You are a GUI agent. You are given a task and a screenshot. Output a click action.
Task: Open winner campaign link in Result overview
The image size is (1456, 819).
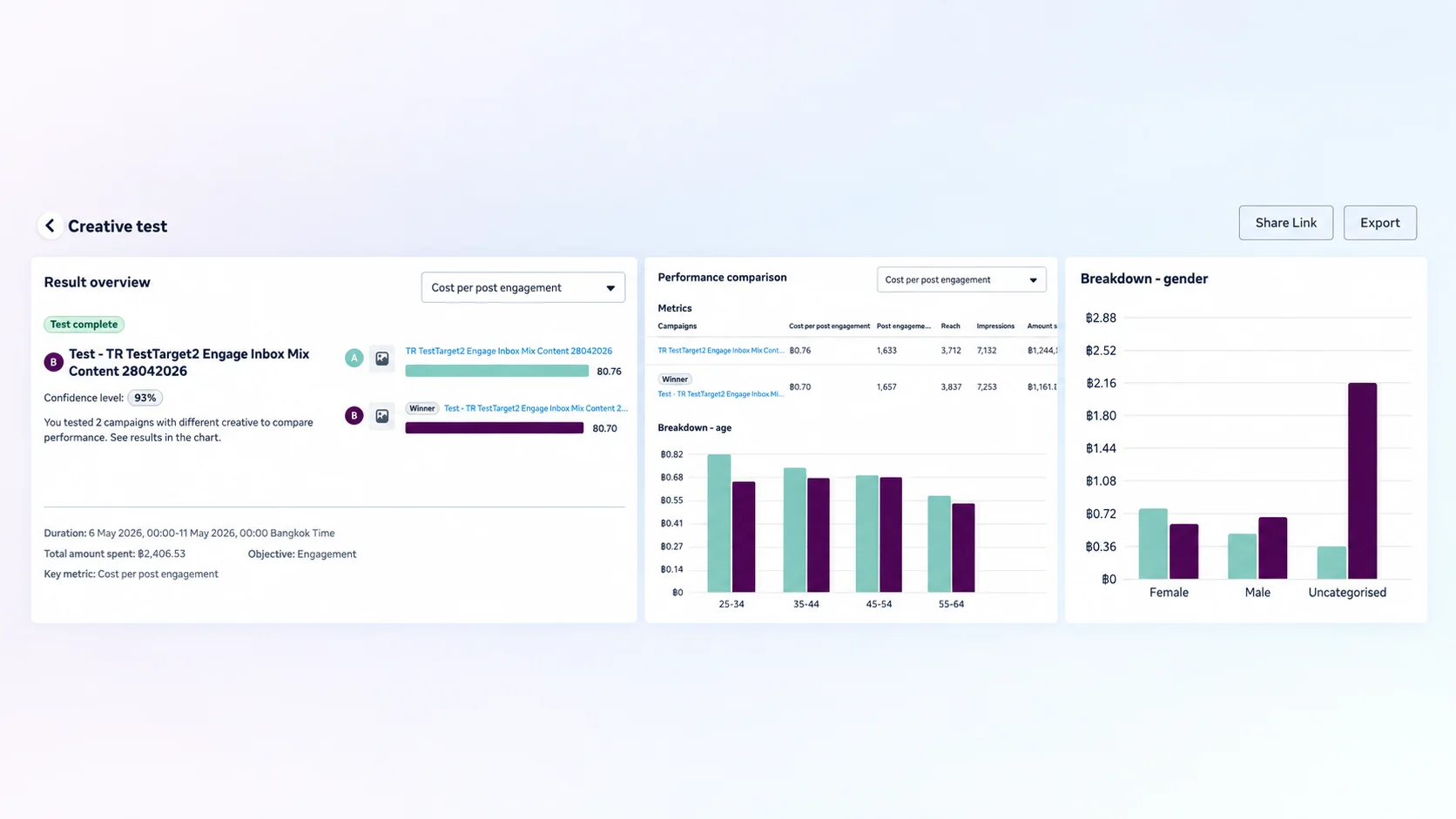click(x=535, y=408)
